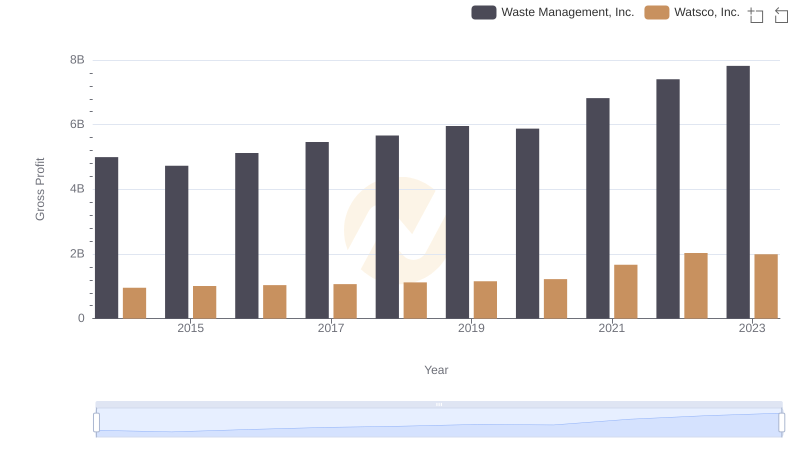Image resolution: width=800 pixels, height=461 pixels.
Task: Click the 2020 Waste Management dark bar
Action: [x=528, y=223]
